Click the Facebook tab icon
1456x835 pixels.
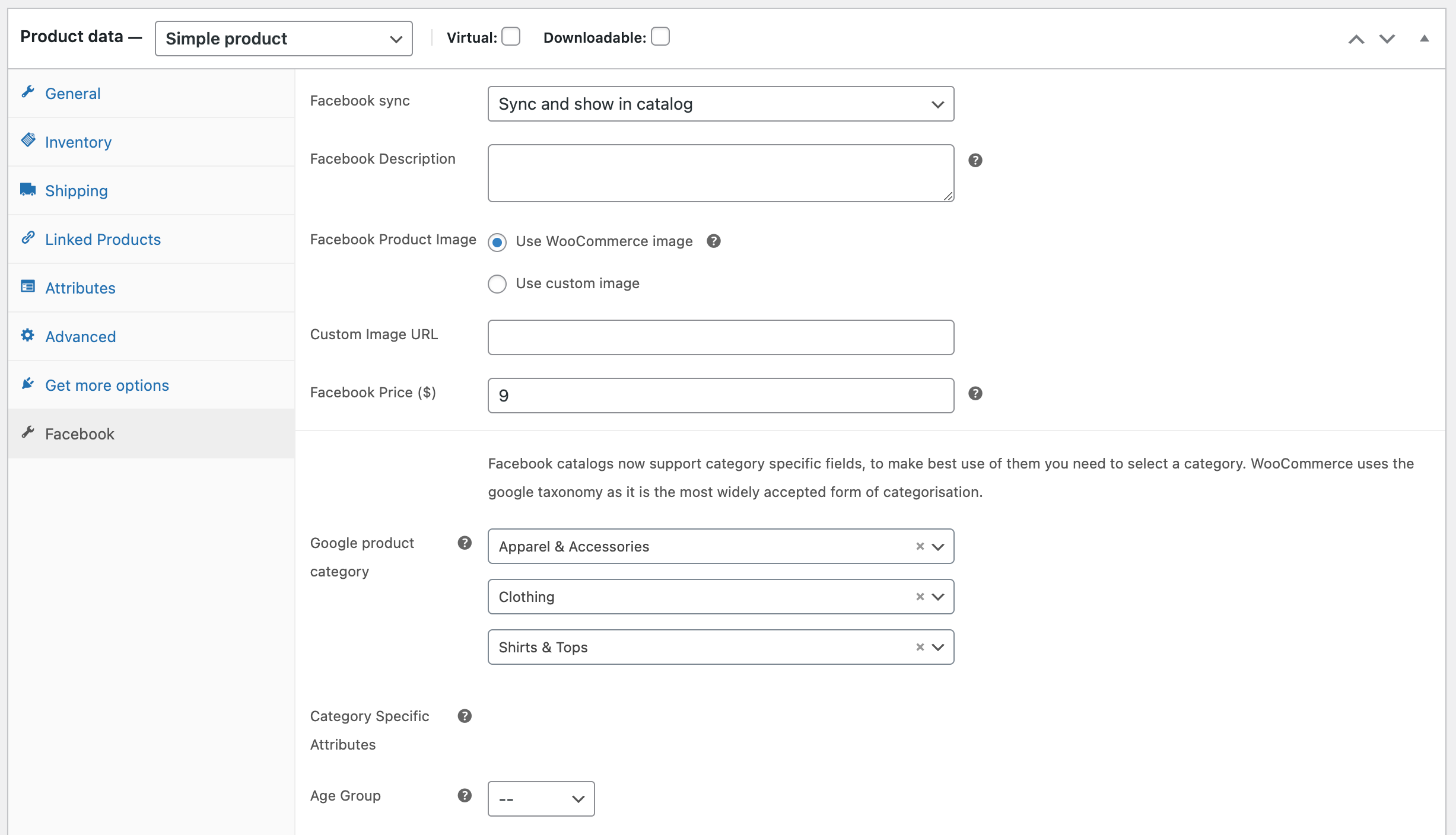pyautogui.click(x=28, y=432)
